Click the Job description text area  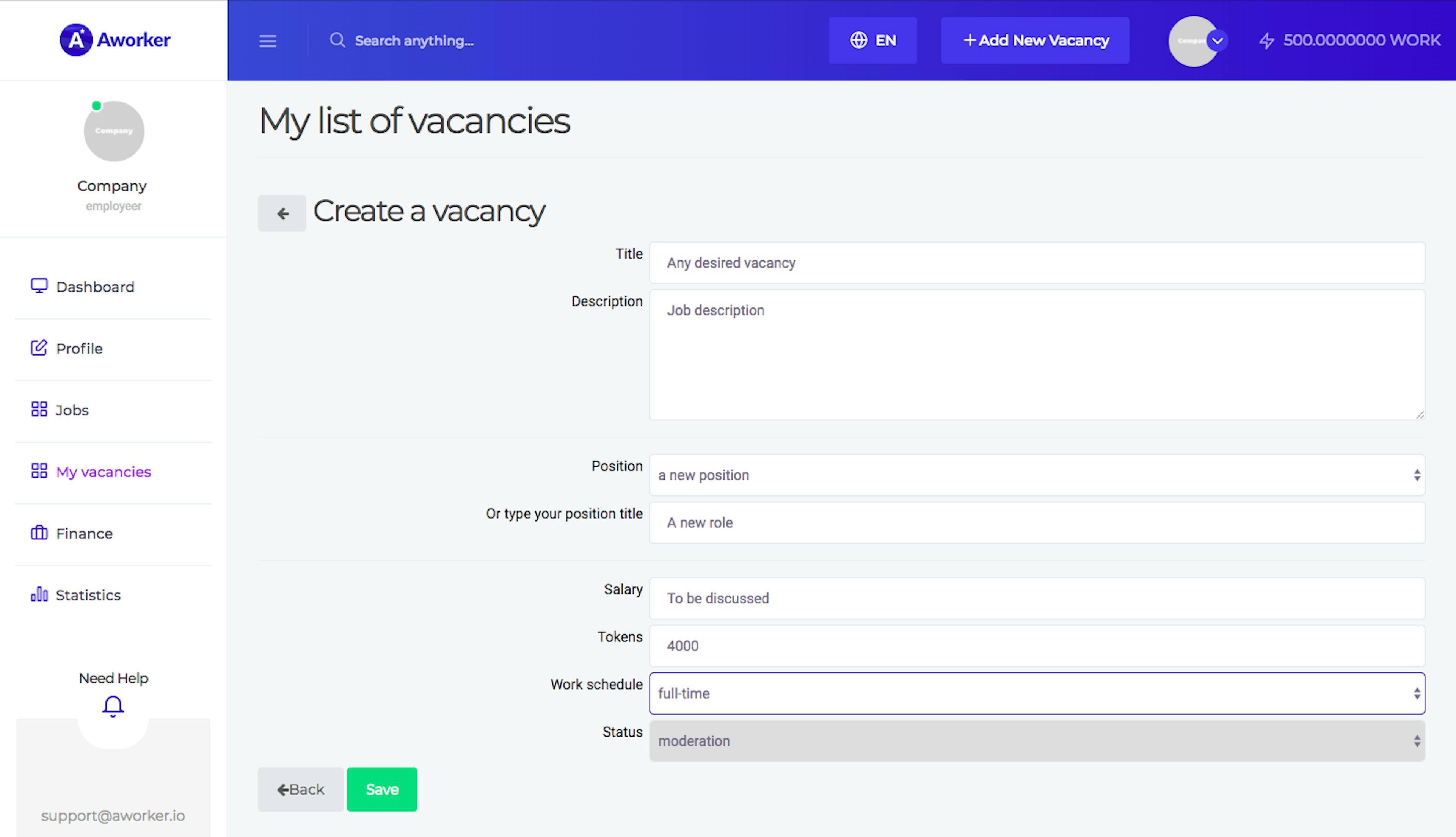click(x=1036, y=355)
